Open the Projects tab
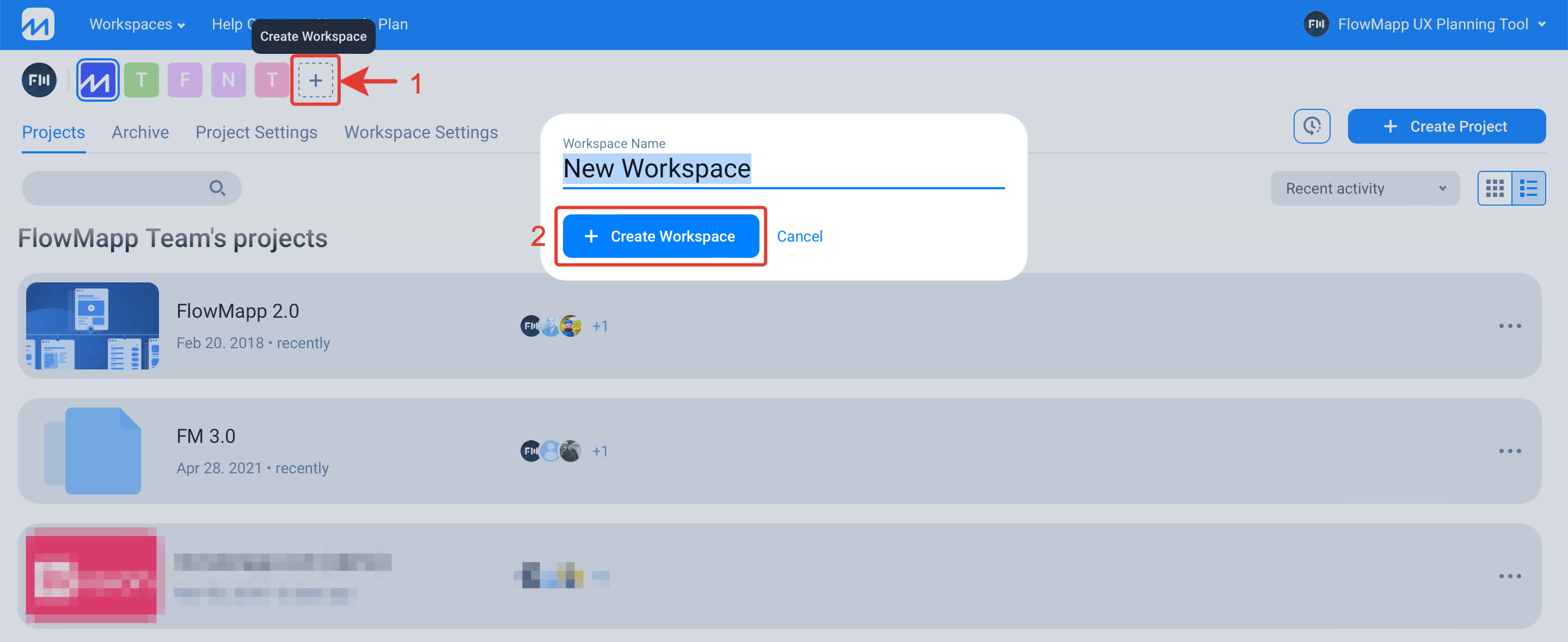Viewport: 1568px width, 642px height. pyautogui.click(x=53, y=132)
